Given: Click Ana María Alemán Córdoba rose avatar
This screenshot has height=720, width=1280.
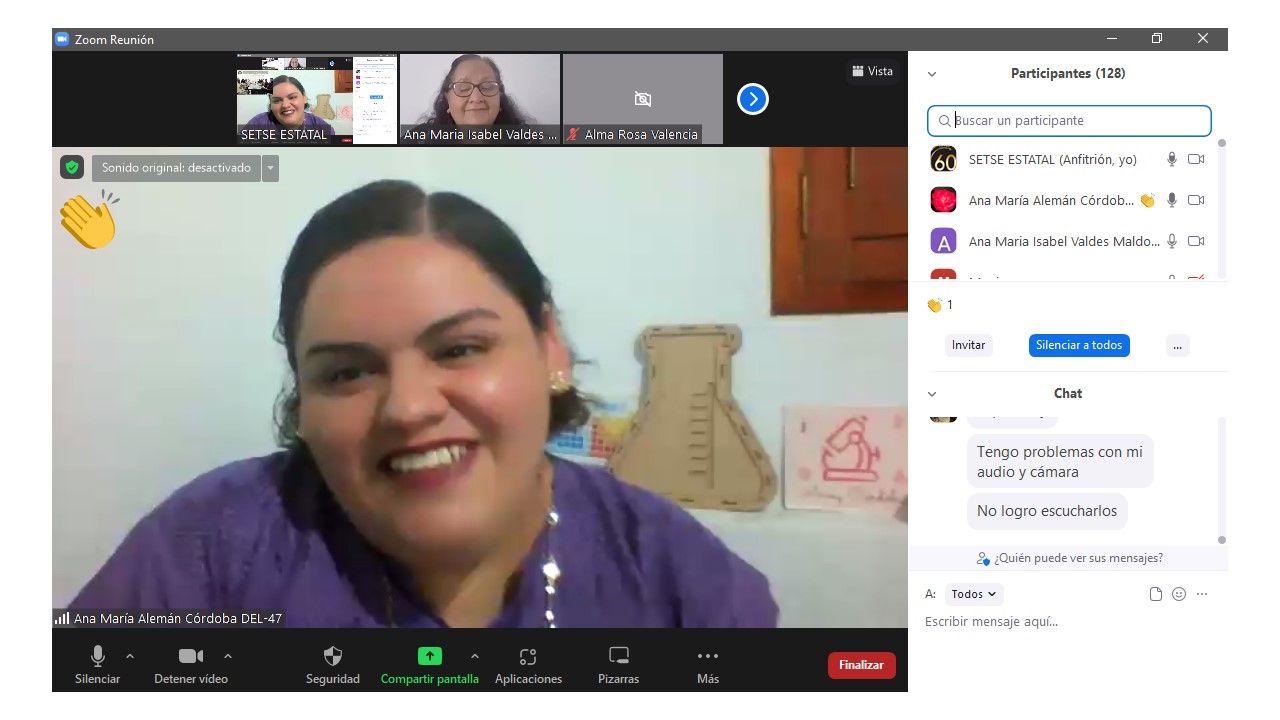Looking at the screenshot, I should click(943, 200).
